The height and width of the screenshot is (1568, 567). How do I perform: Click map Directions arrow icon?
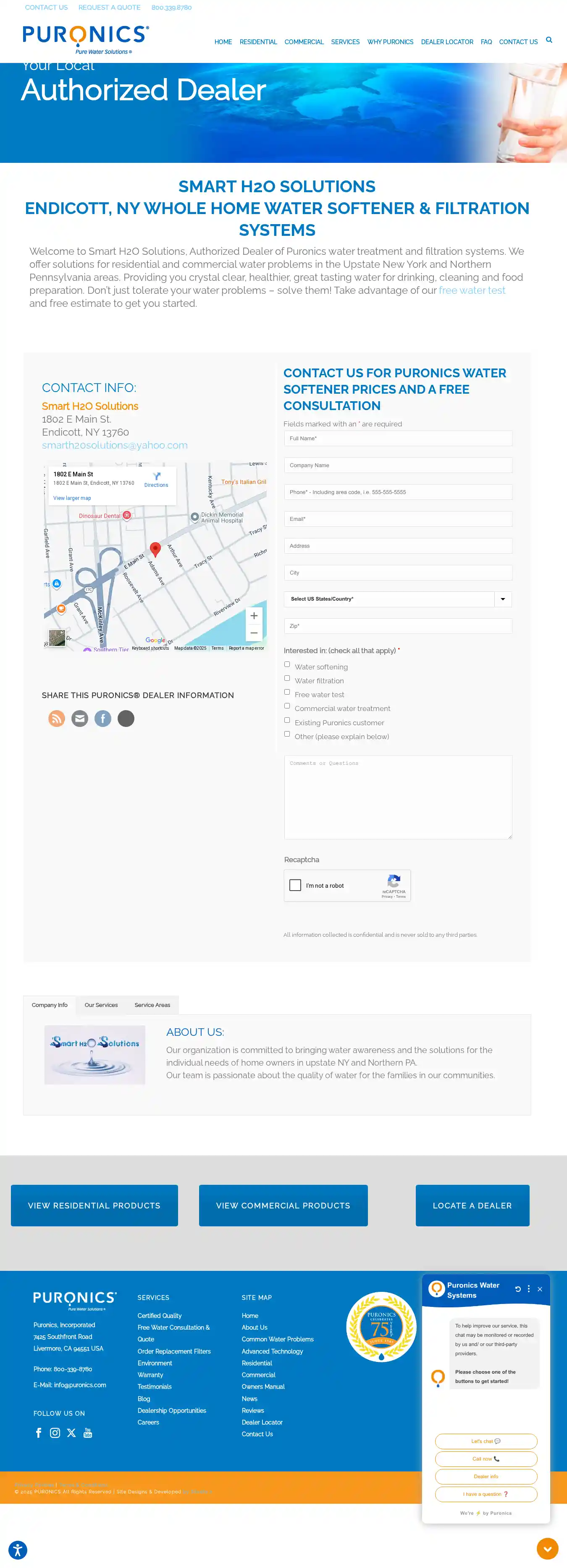157,477
